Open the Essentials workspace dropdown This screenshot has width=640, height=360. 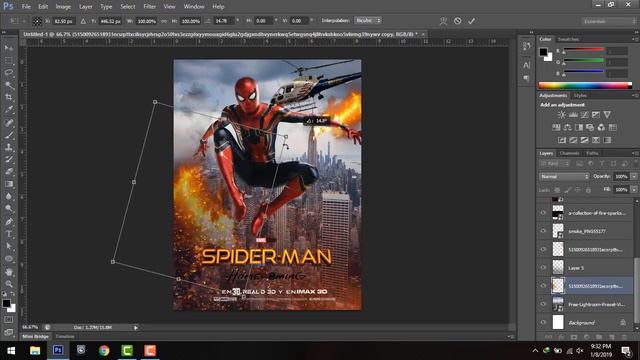pyautogui.click(x=608, y=21)
